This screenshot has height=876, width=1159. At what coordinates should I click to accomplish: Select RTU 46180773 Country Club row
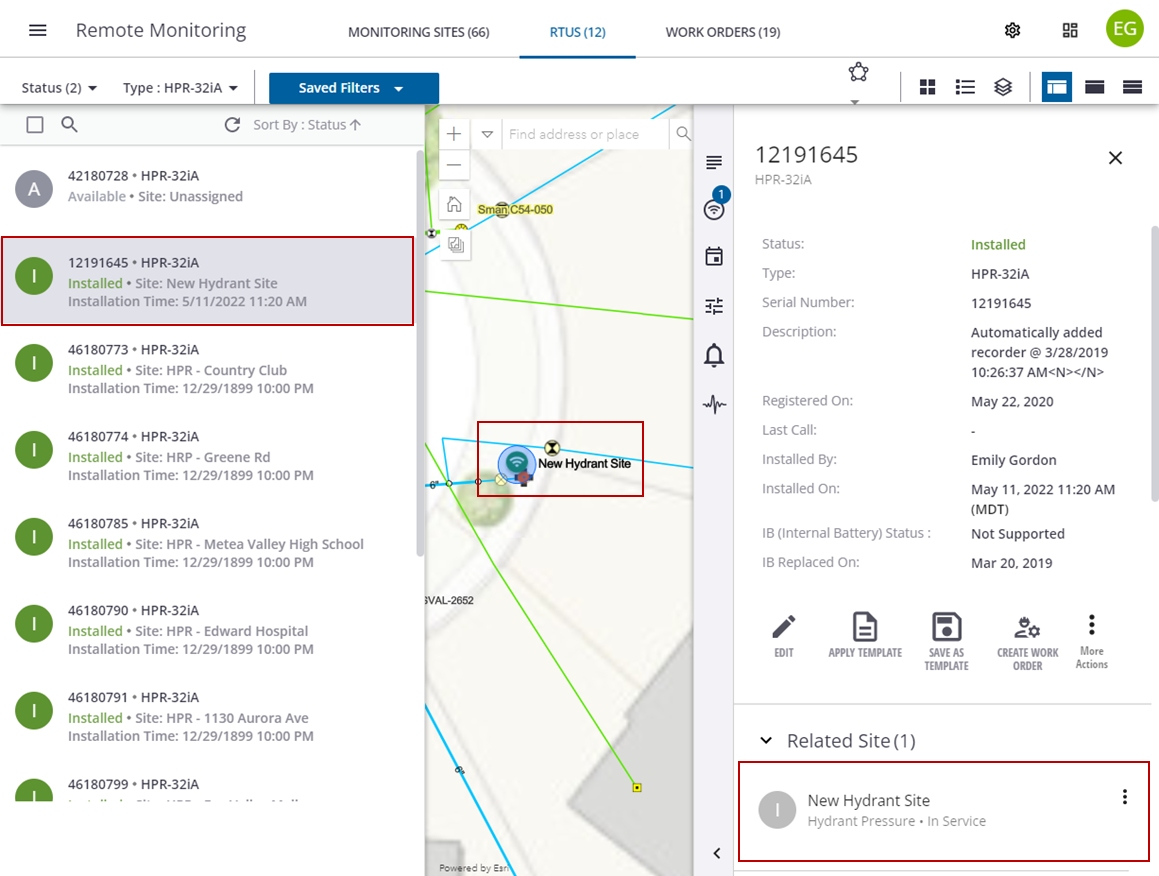(x=208, y=368)
